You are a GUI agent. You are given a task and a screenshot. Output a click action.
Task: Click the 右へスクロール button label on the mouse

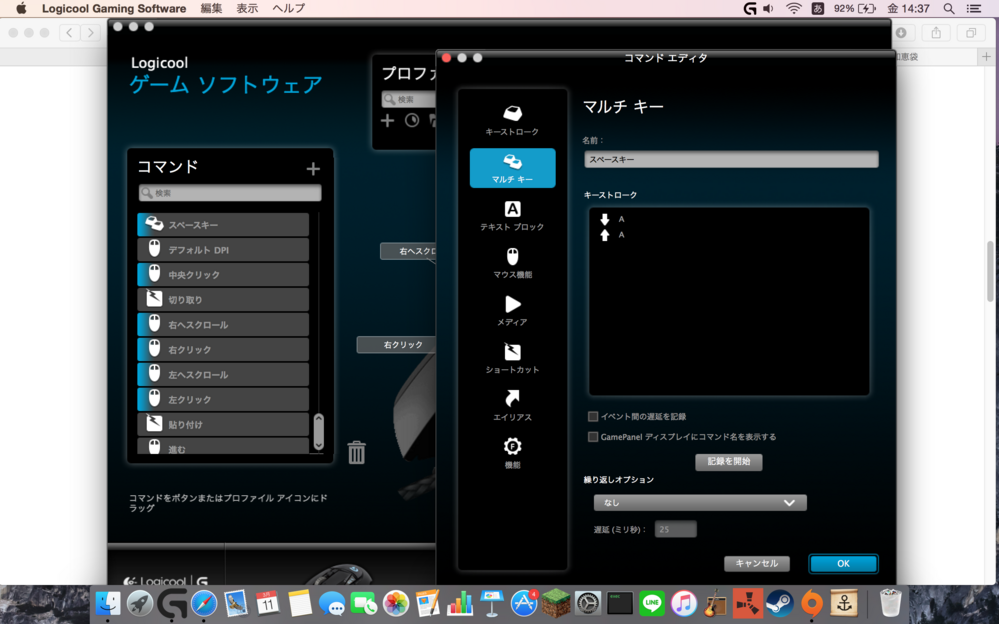[409, 251]
